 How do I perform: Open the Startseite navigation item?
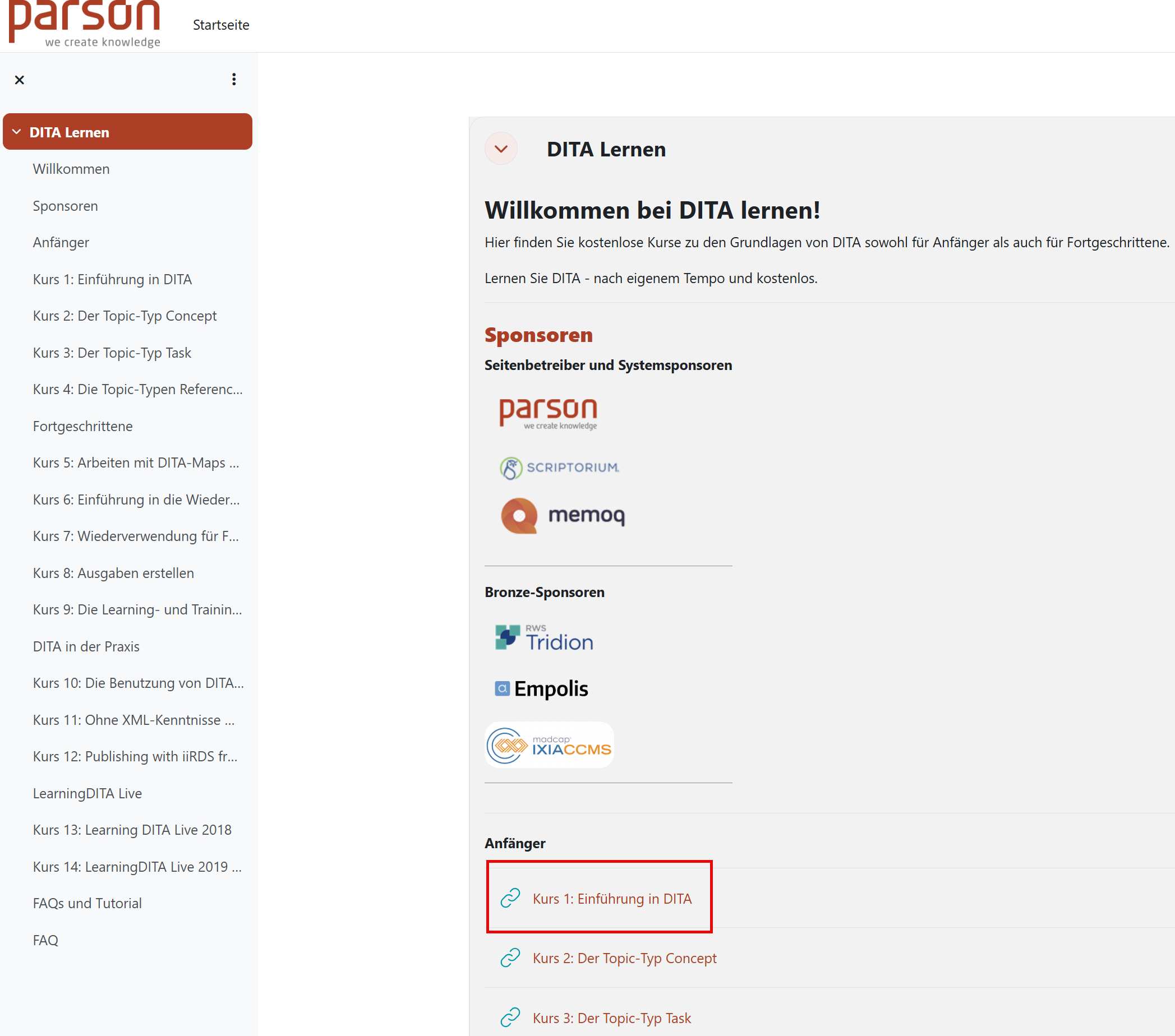click(x=221, y=25)
